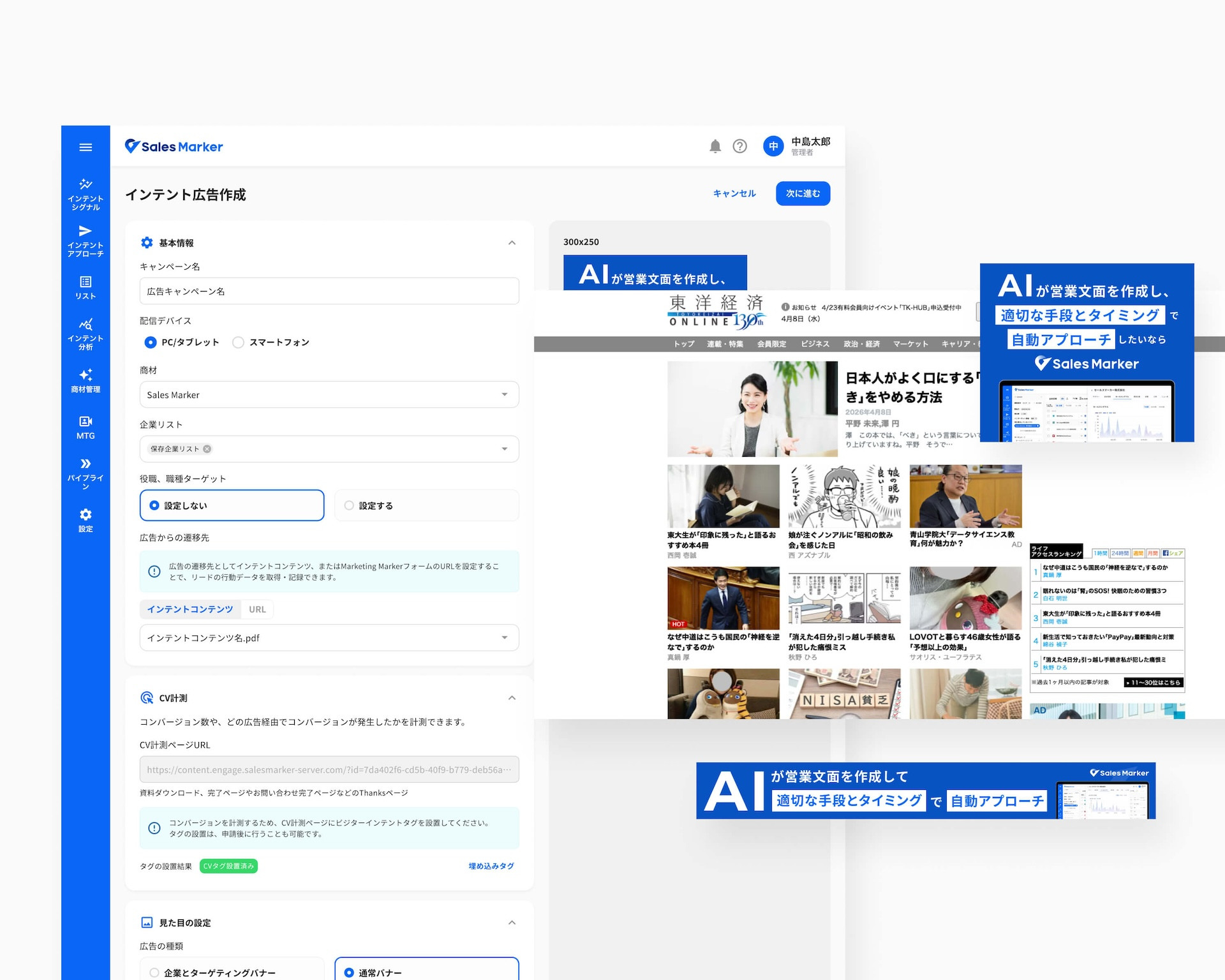
Task: Open the インテントコンテンツ名.pdf dropdown
Action: tap(329, 638)
